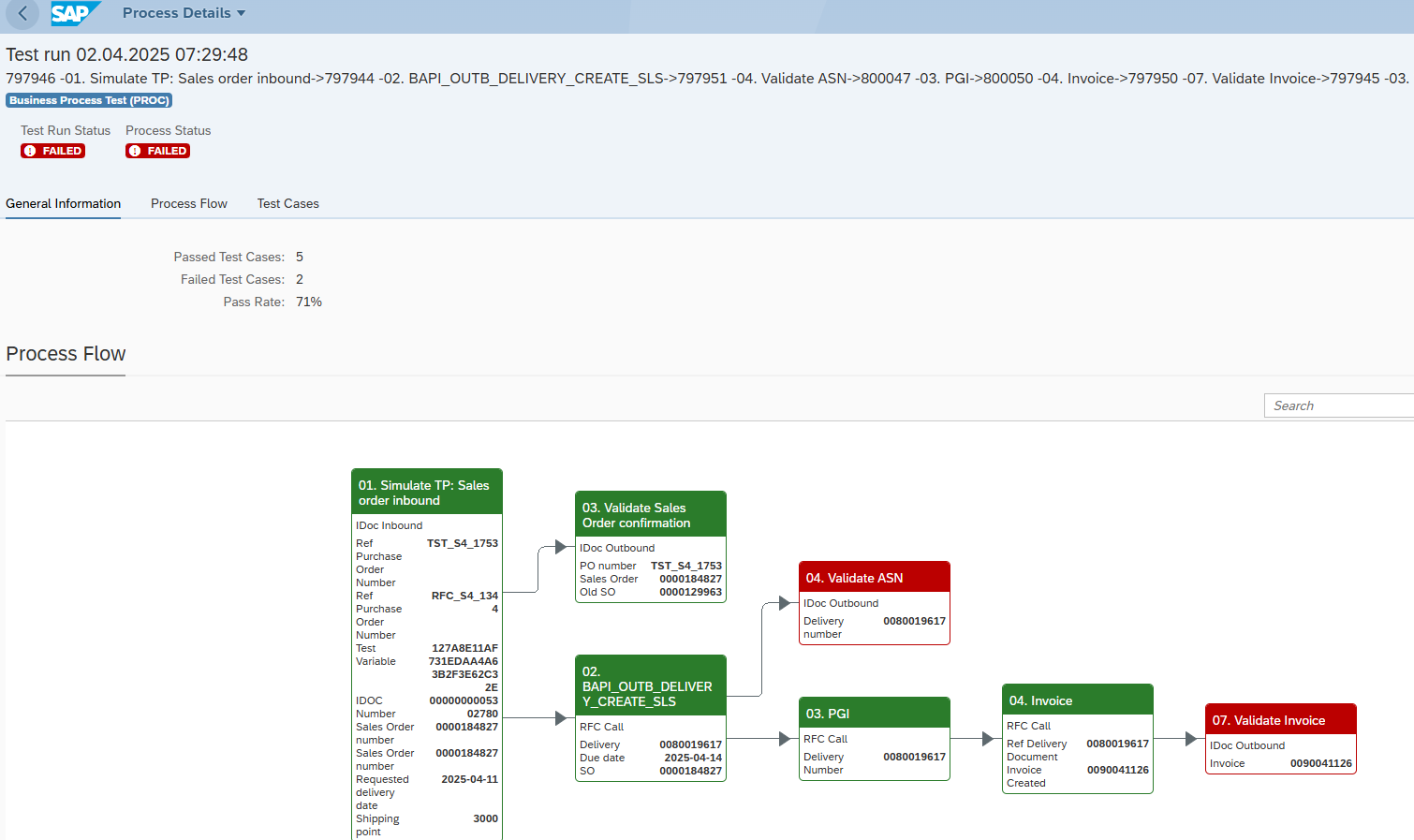Select the 01. Simulate TP node header
Screen dimensions: 1414x840
click(x=426, y=493)
